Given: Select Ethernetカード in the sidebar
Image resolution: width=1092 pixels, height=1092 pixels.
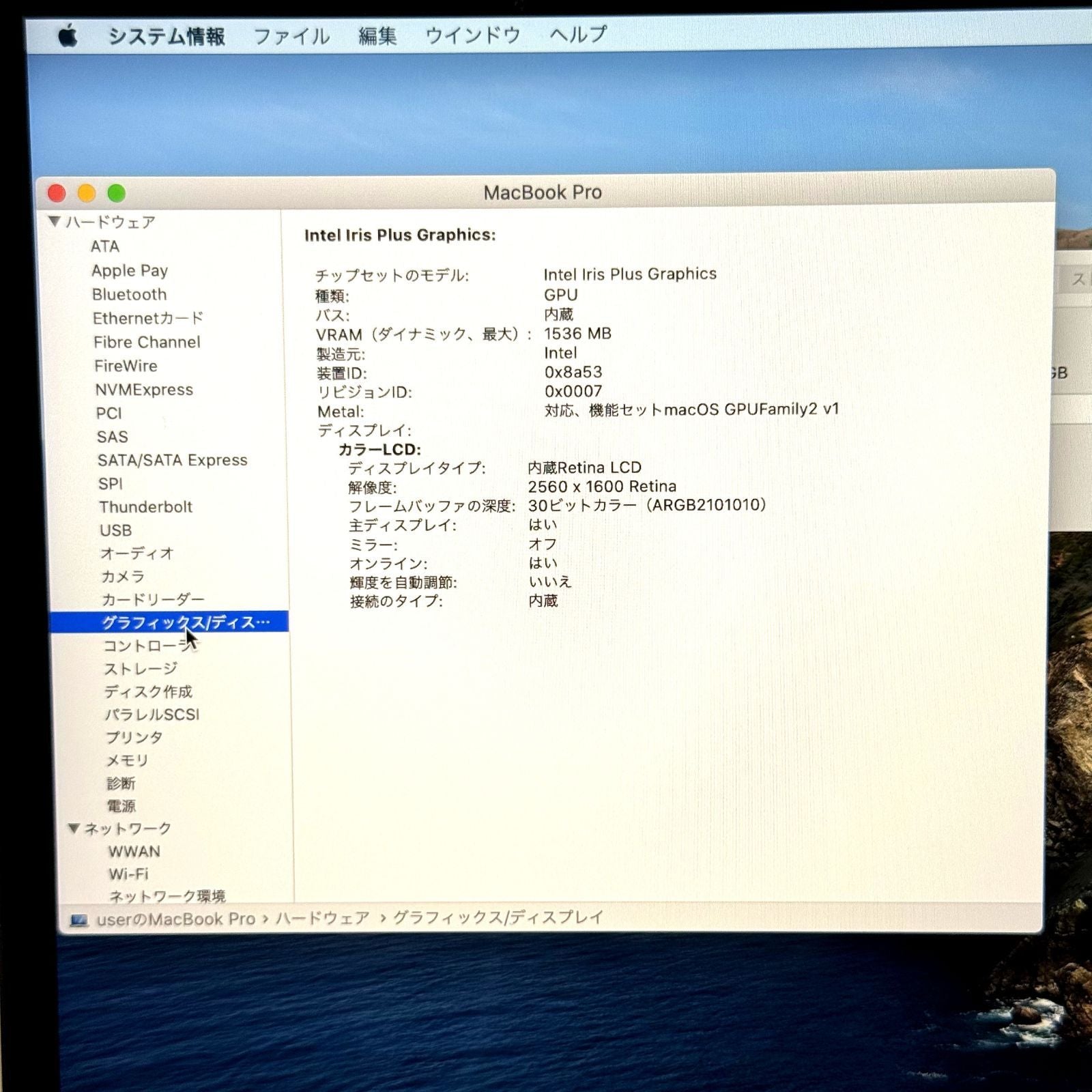Looking at the screenshot, I should [148, 318].
